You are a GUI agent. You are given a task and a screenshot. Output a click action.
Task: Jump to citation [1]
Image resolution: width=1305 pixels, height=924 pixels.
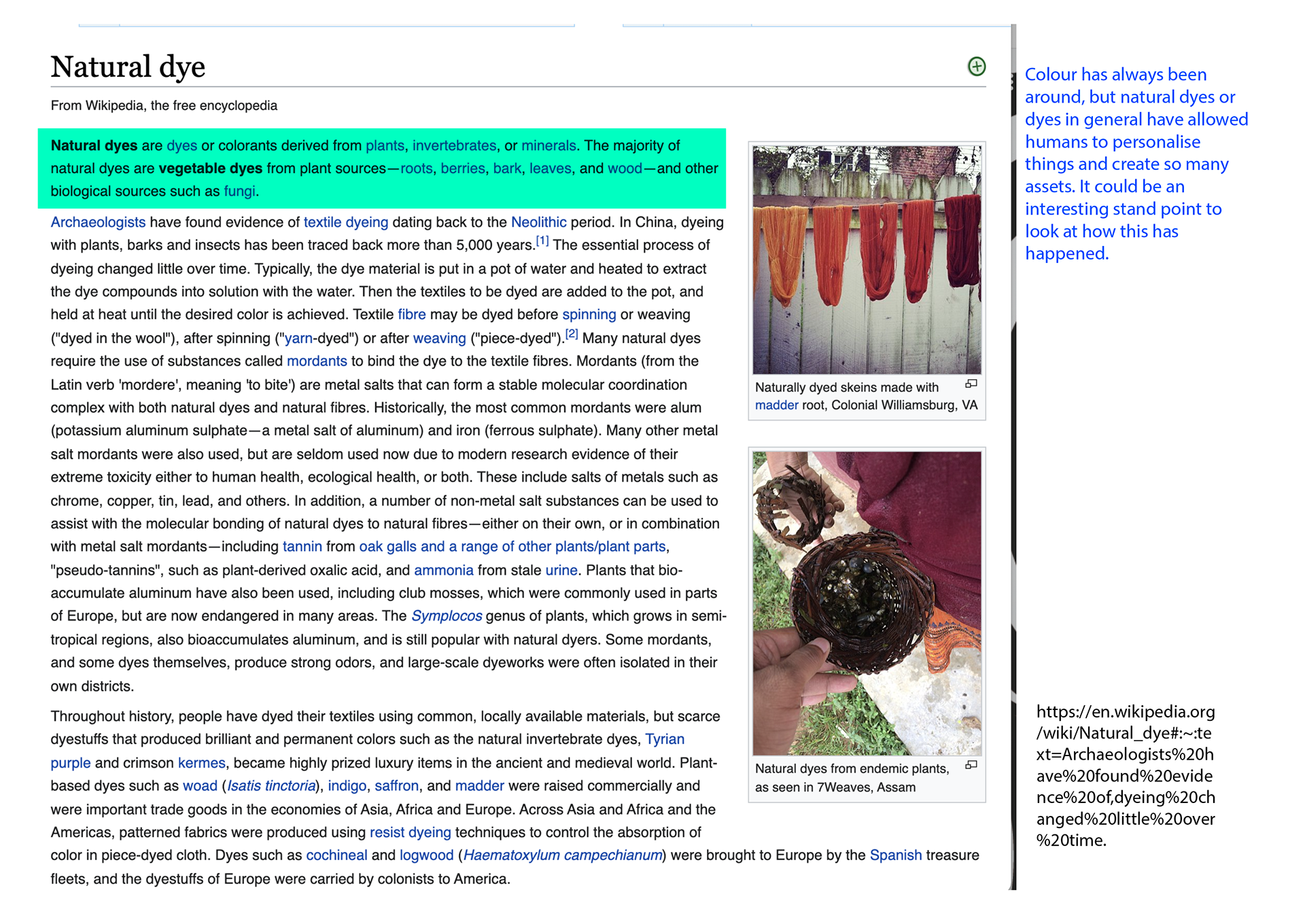[x=542, y=241]
